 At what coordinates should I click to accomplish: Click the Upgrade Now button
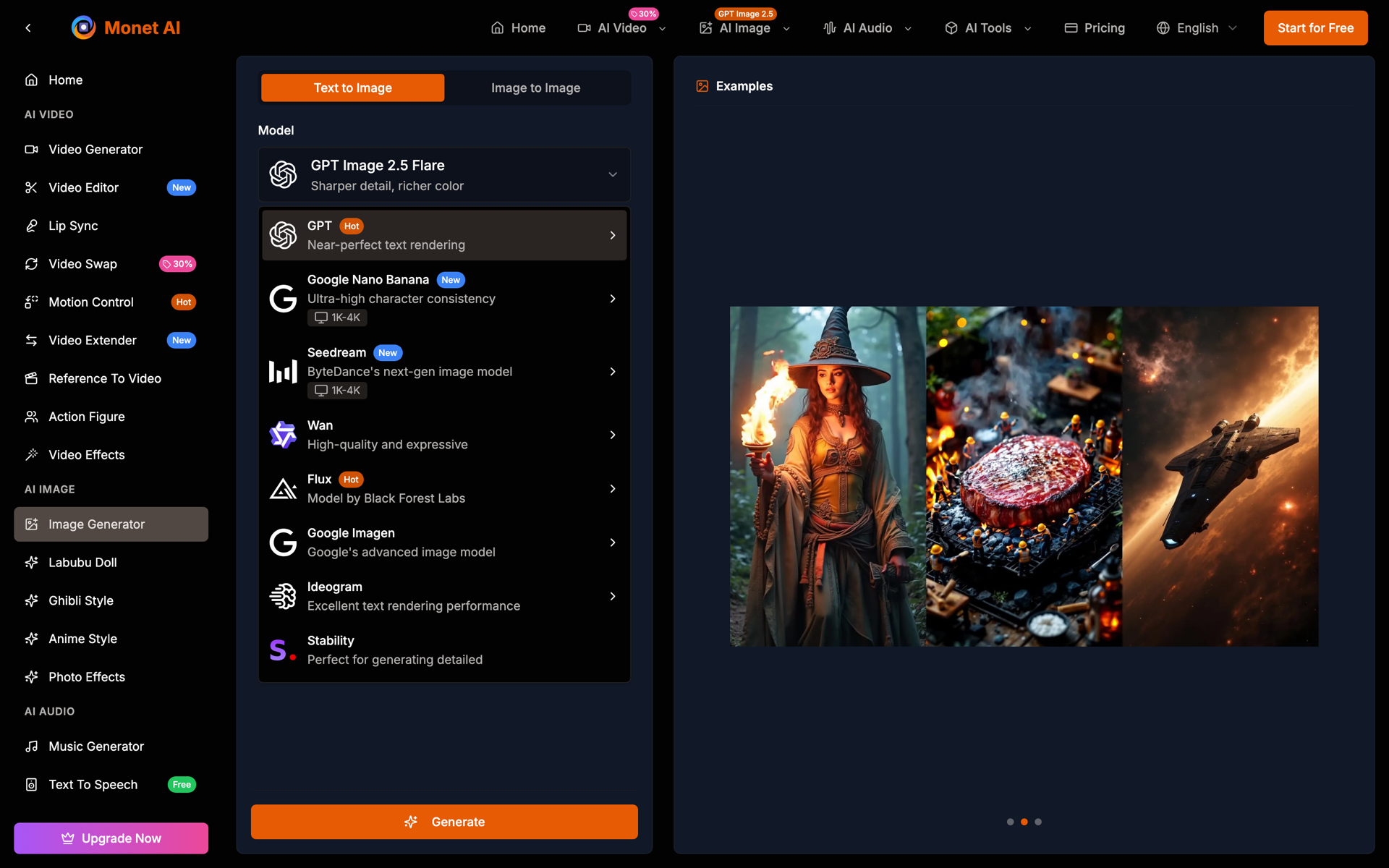pyautogui.click(x=111, y=839)
